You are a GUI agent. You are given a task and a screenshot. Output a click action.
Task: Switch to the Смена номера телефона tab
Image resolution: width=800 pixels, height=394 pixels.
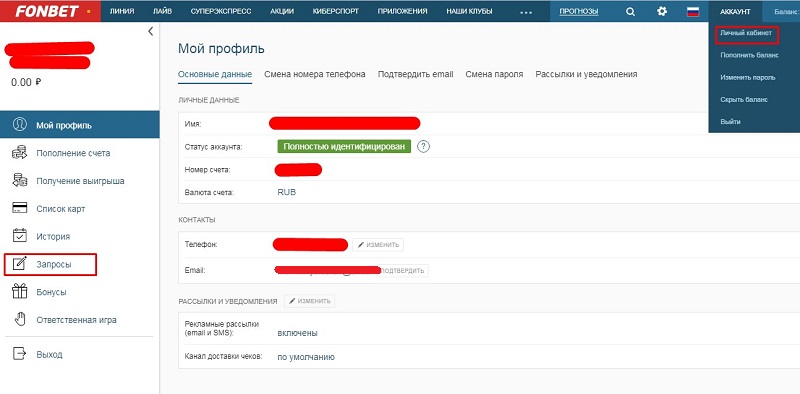click(315, 74)
